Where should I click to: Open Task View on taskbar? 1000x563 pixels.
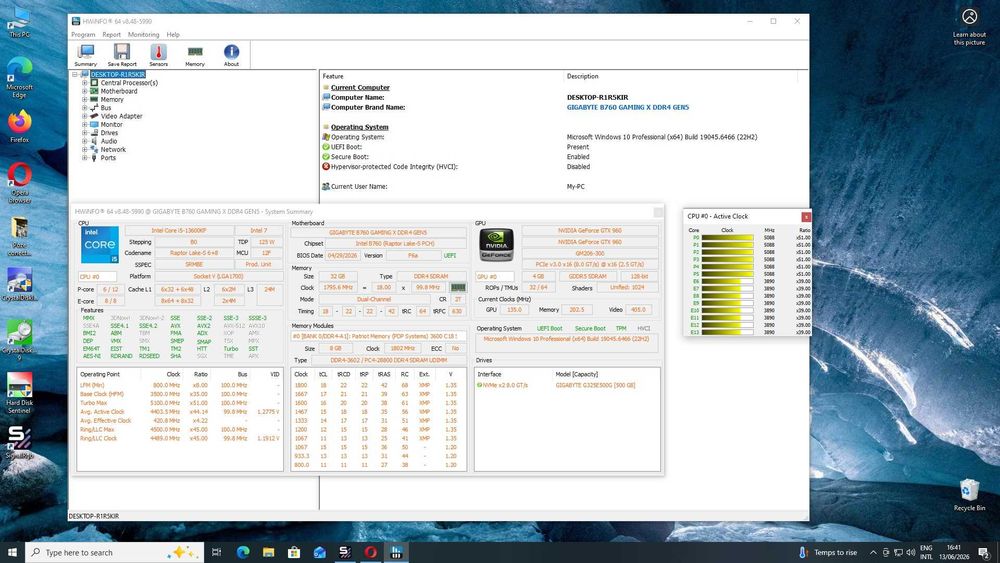click(216, 552)
